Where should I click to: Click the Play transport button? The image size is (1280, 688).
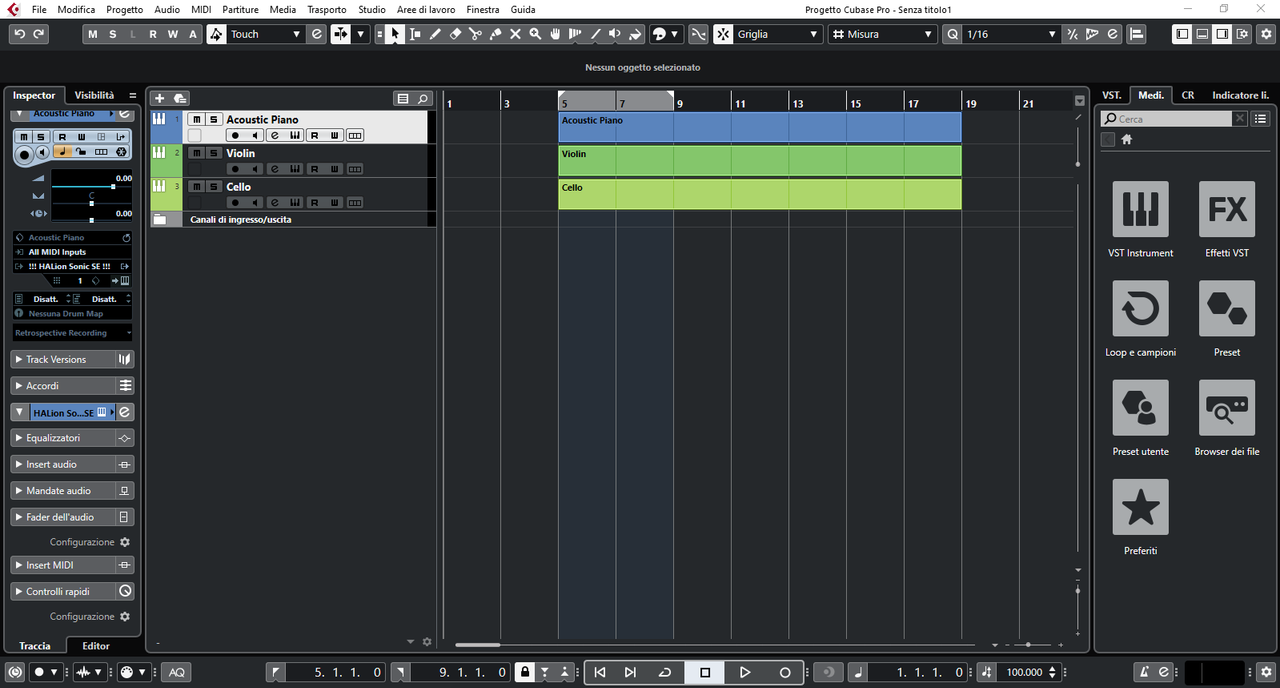[x=745, y=672]
